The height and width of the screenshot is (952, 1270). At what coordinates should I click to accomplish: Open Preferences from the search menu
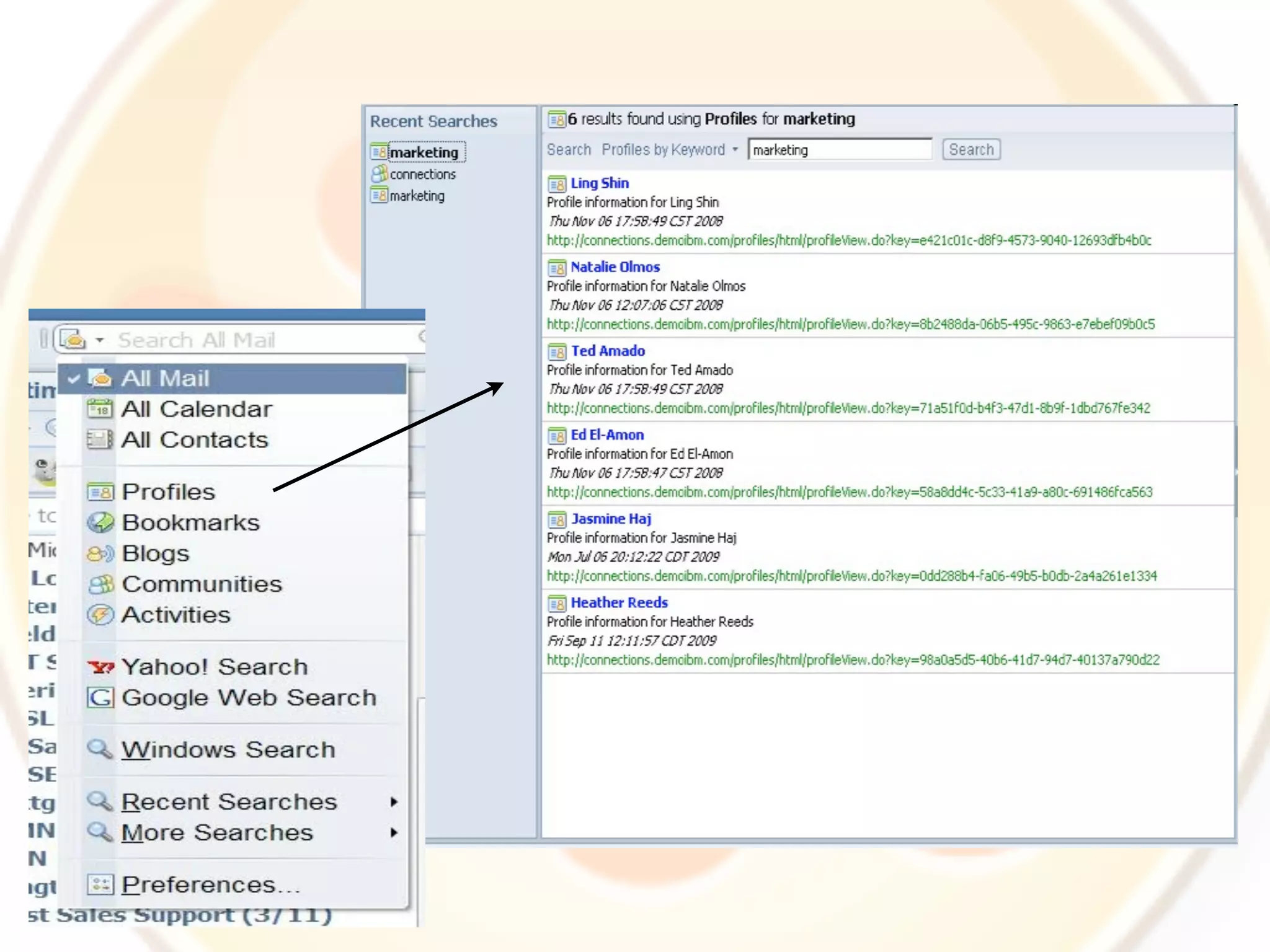tap(210, 884)
